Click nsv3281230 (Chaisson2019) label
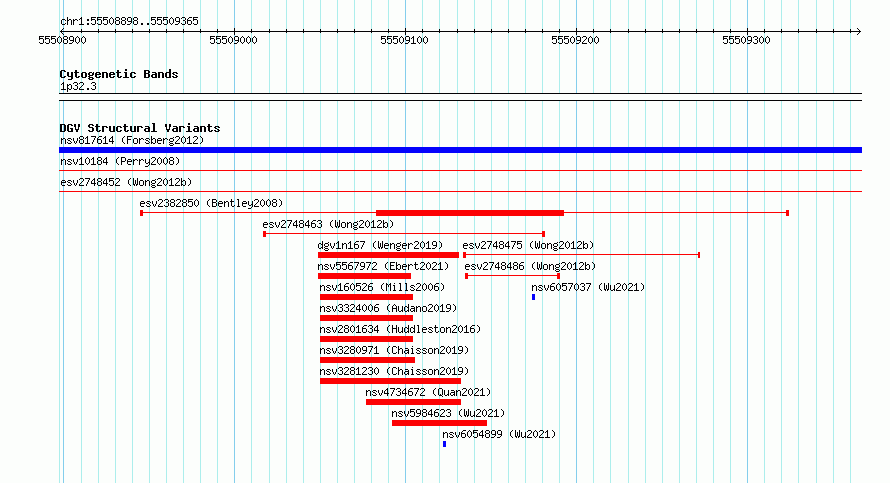This screenshot has height=483, width=890. 394,371
